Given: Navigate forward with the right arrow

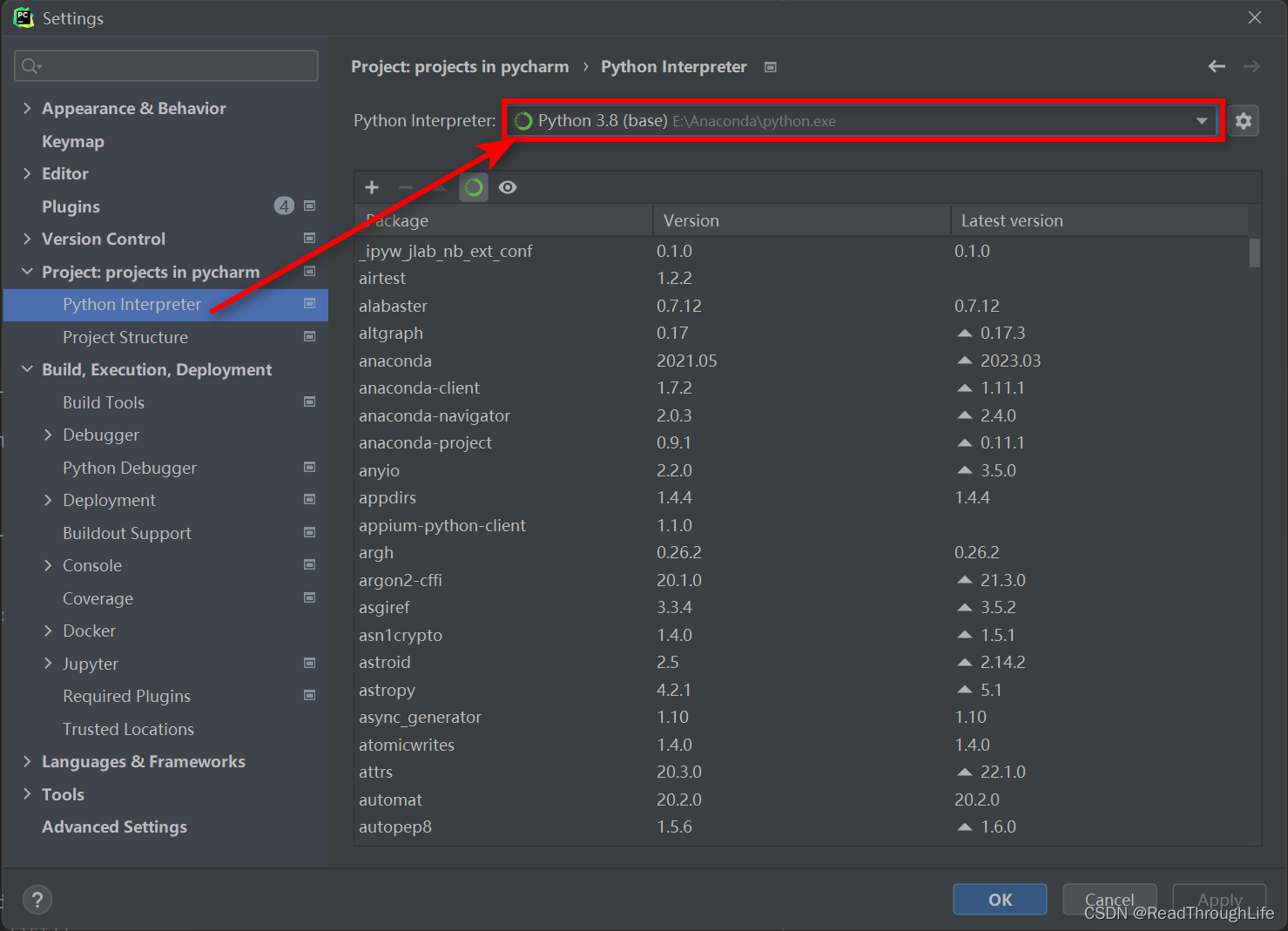Looking at the screenshot, I should (1251, 66).
